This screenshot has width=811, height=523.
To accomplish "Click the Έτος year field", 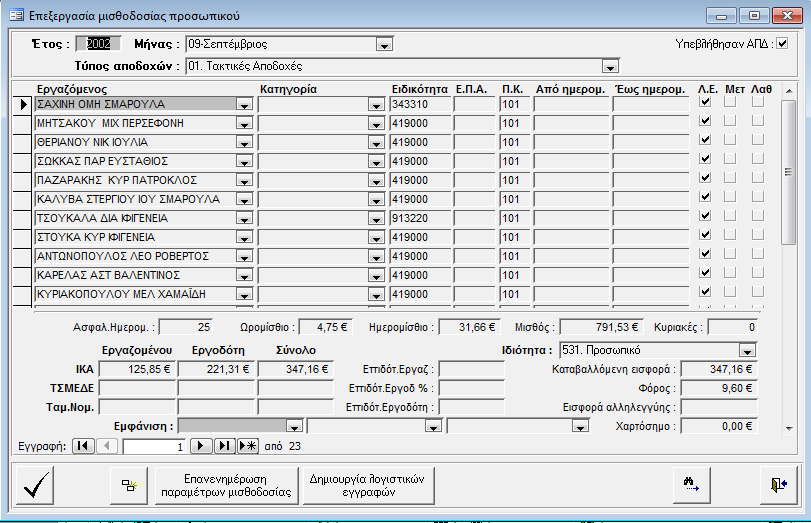I will [x=98, y=43].
